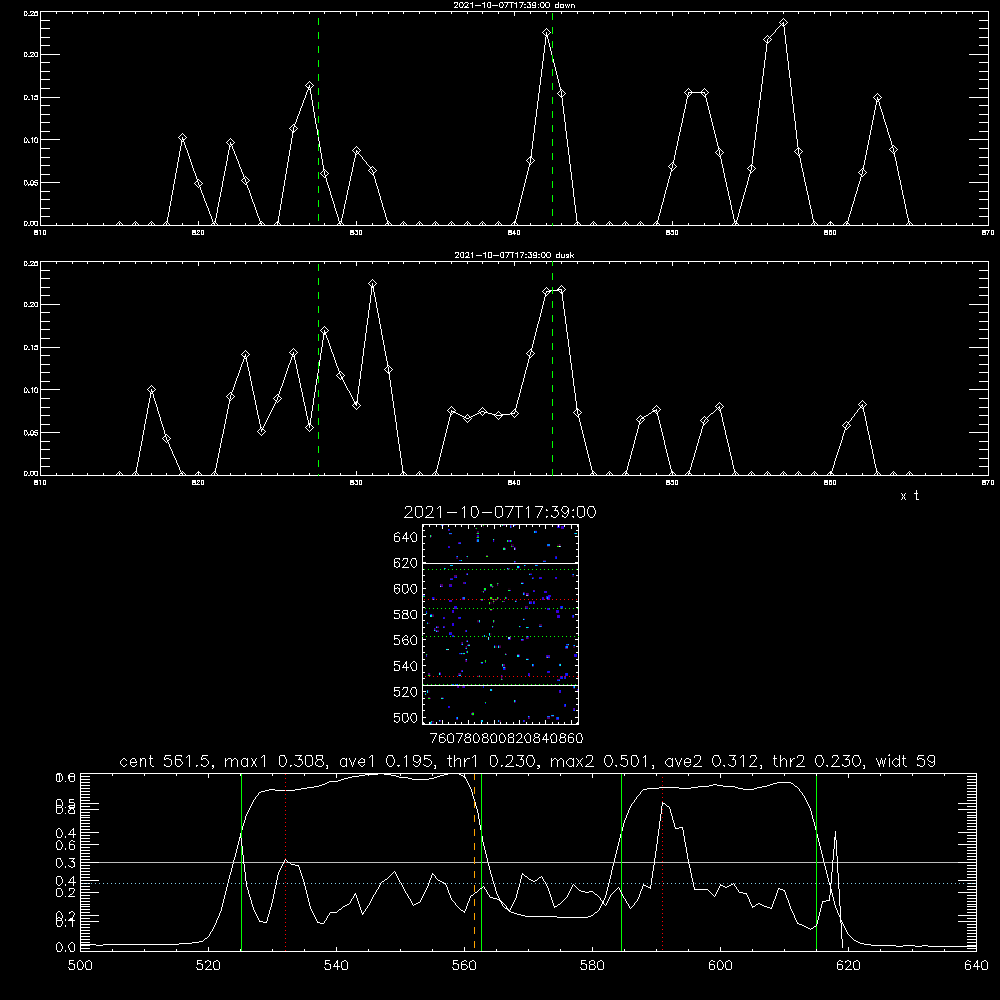
Task: Click the red dotted line near 591 in bottom plot
Action: point(663,861)
